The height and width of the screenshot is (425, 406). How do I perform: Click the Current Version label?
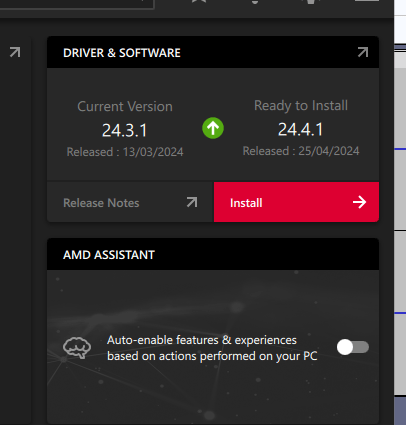pos(125,107)
